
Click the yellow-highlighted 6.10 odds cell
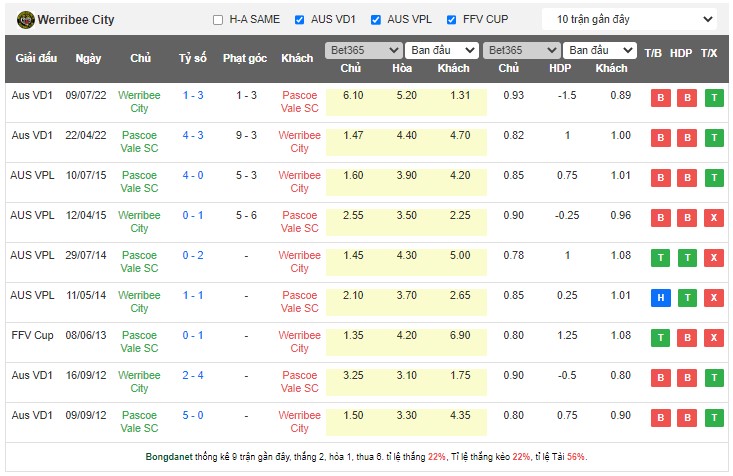(352, 95)
